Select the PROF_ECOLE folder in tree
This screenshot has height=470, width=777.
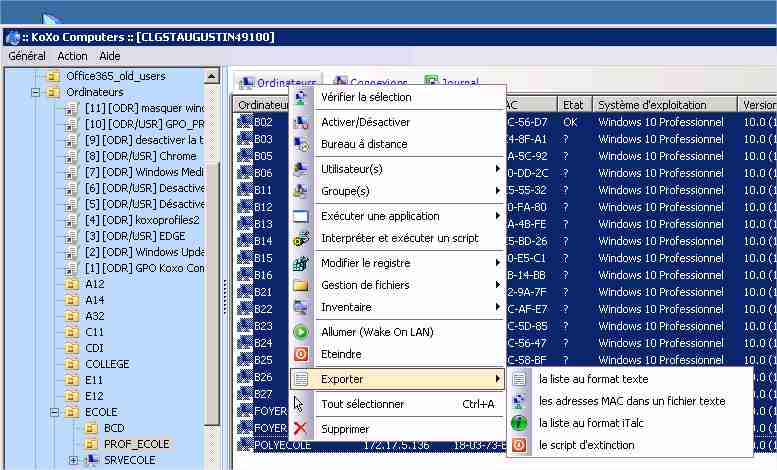[137, 444]
